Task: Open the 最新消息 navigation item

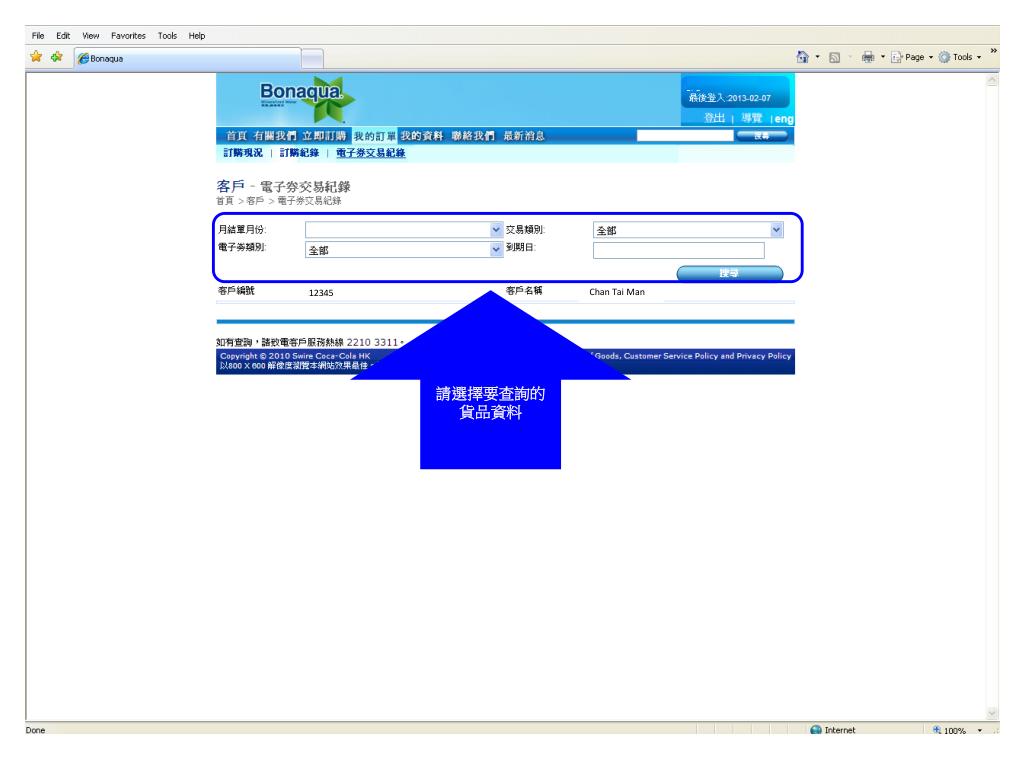Action: coord(524,136)
